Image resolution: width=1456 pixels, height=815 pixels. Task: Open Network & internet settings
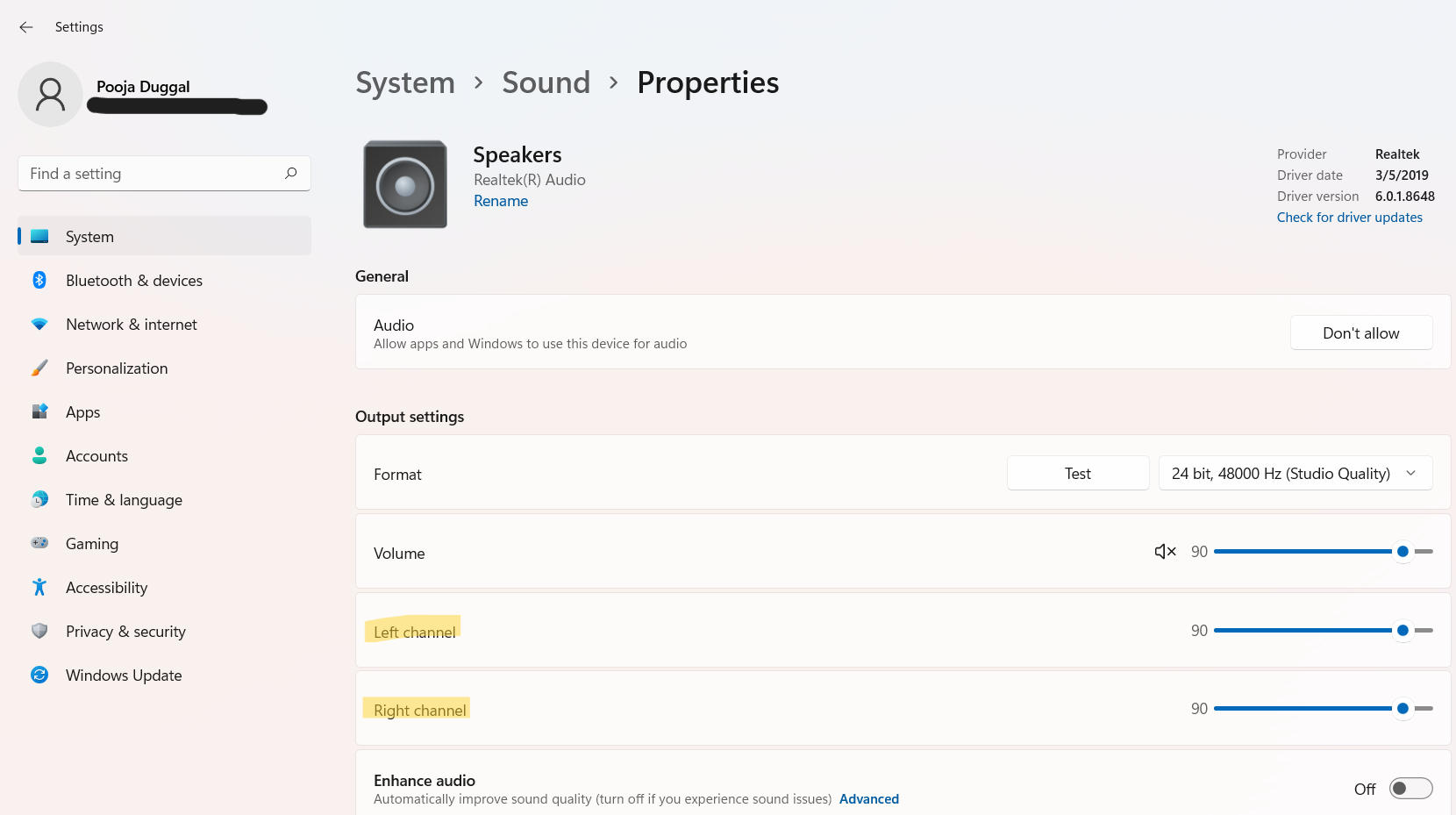[x=132, y=325]
